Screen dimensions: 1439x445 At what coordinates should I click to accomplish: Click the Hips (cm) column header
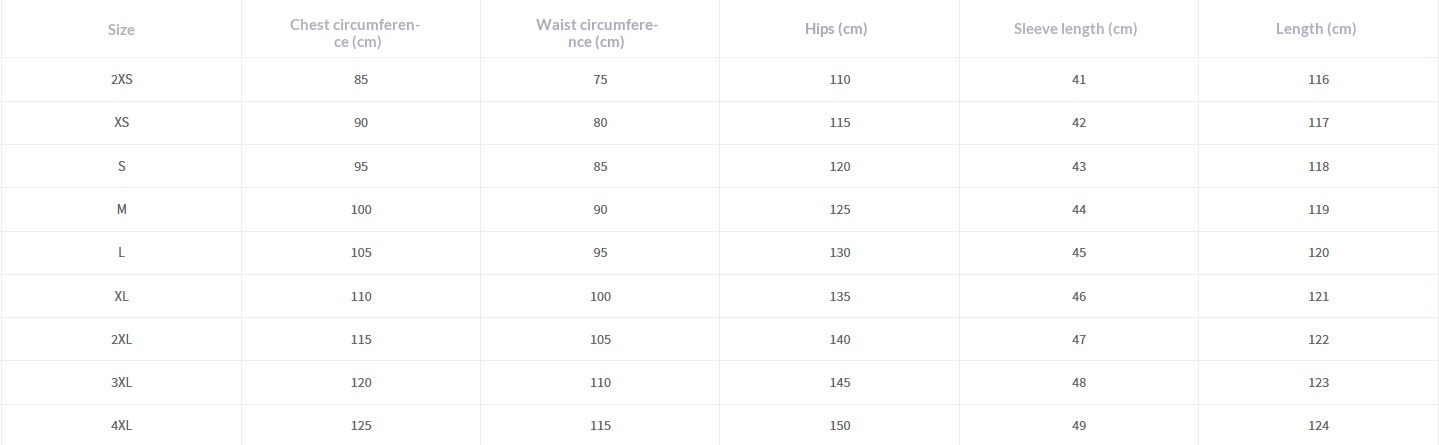coord(836,29)
